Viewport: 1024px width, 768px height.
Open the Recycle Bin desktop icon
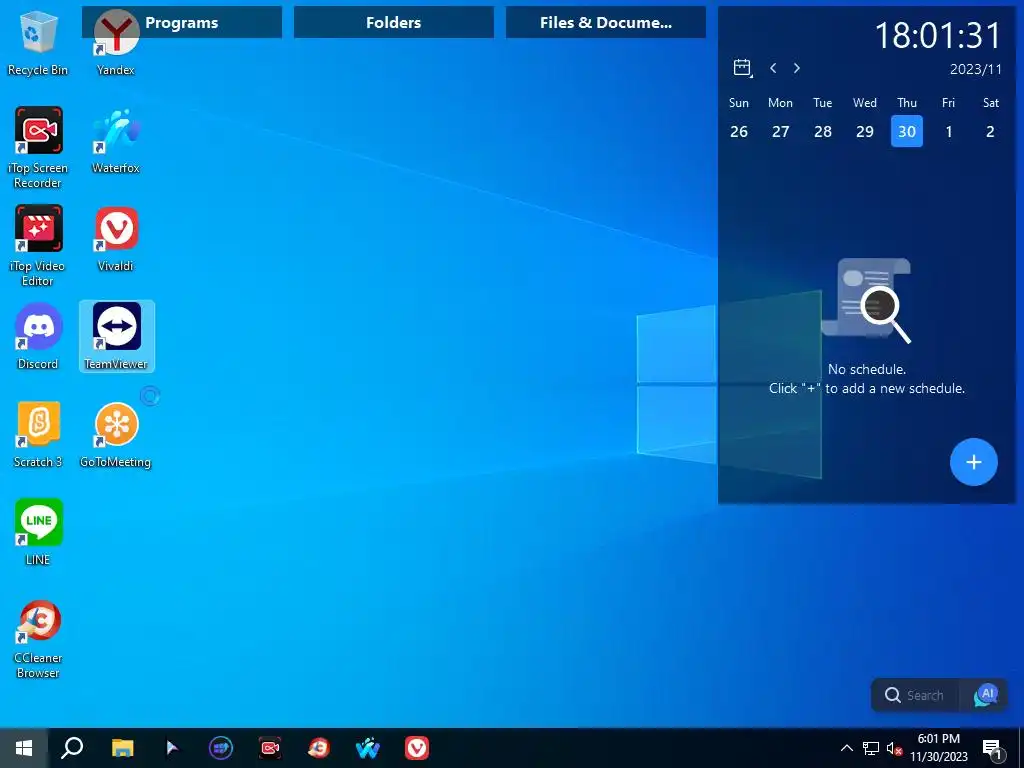37,44
